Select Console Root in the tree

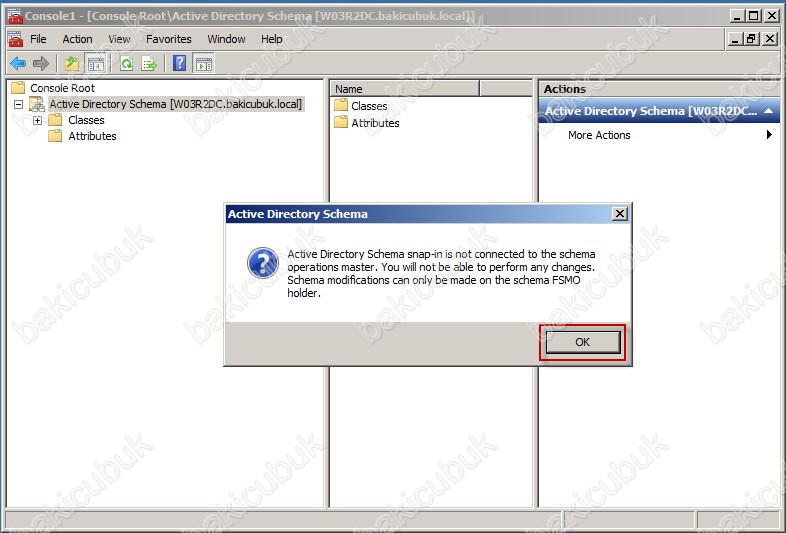pos(62,88)
